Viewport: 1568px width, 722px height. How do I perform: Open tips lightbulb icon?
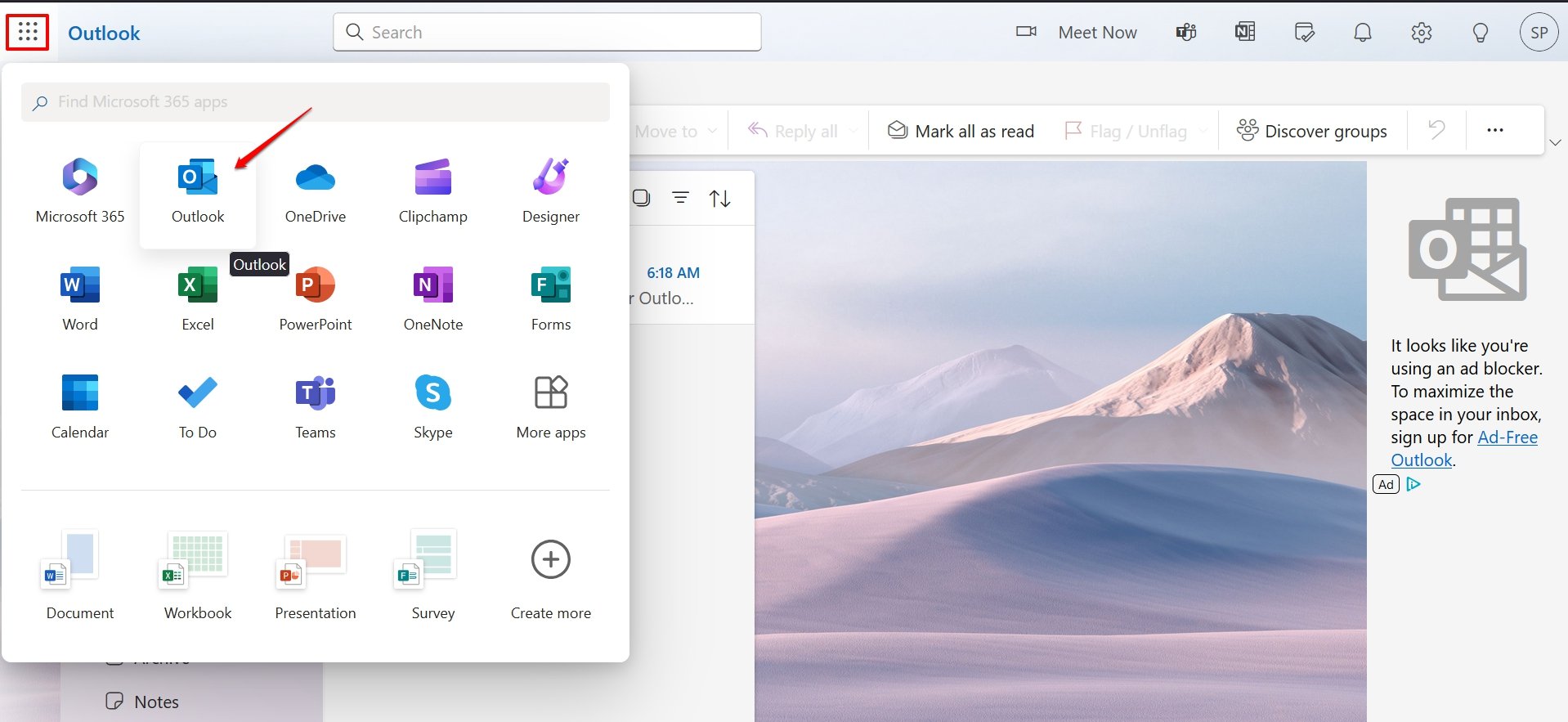pos(1481,32)
